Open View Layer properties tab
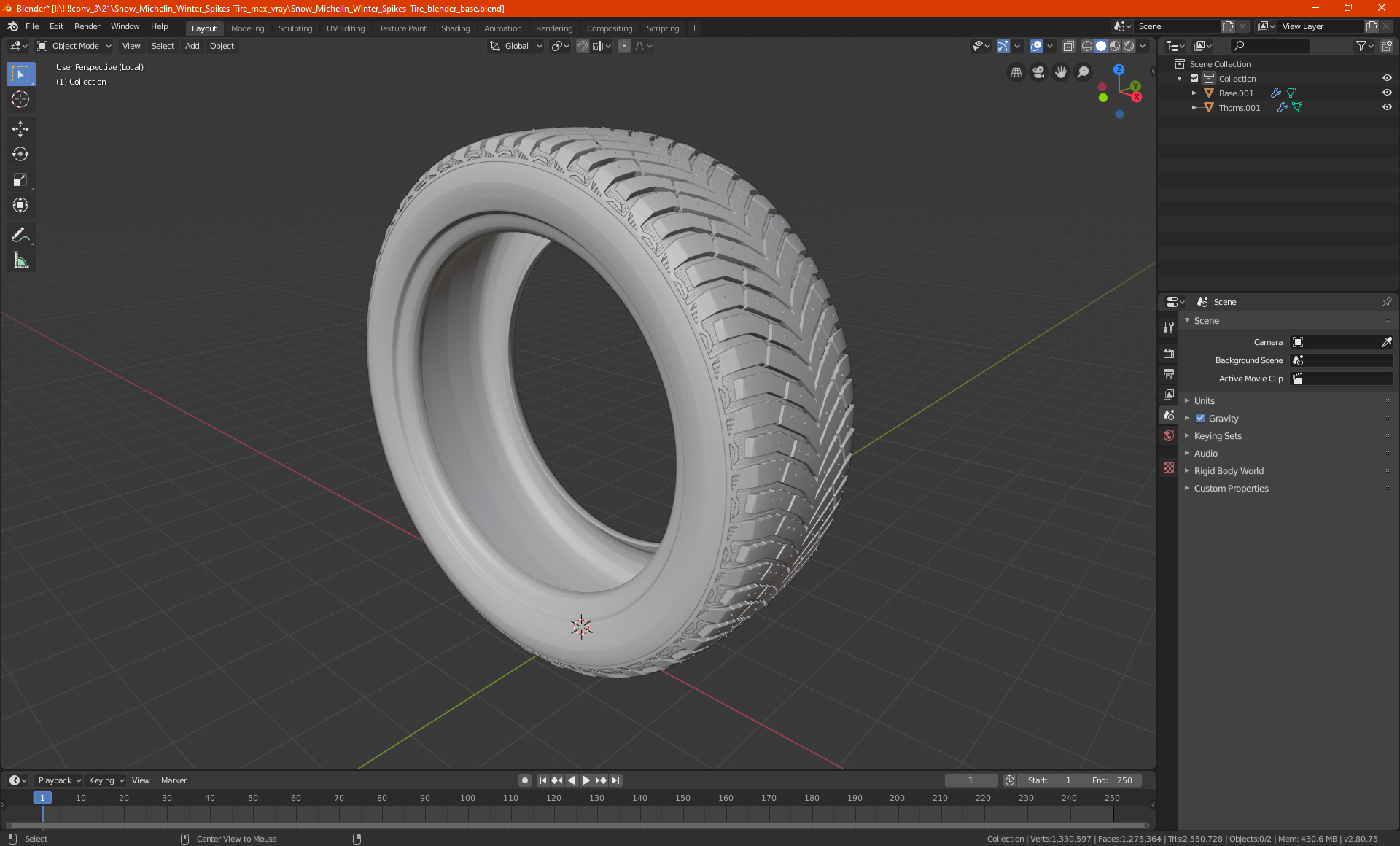1400x846 pixels. (x=1169, y=395)
